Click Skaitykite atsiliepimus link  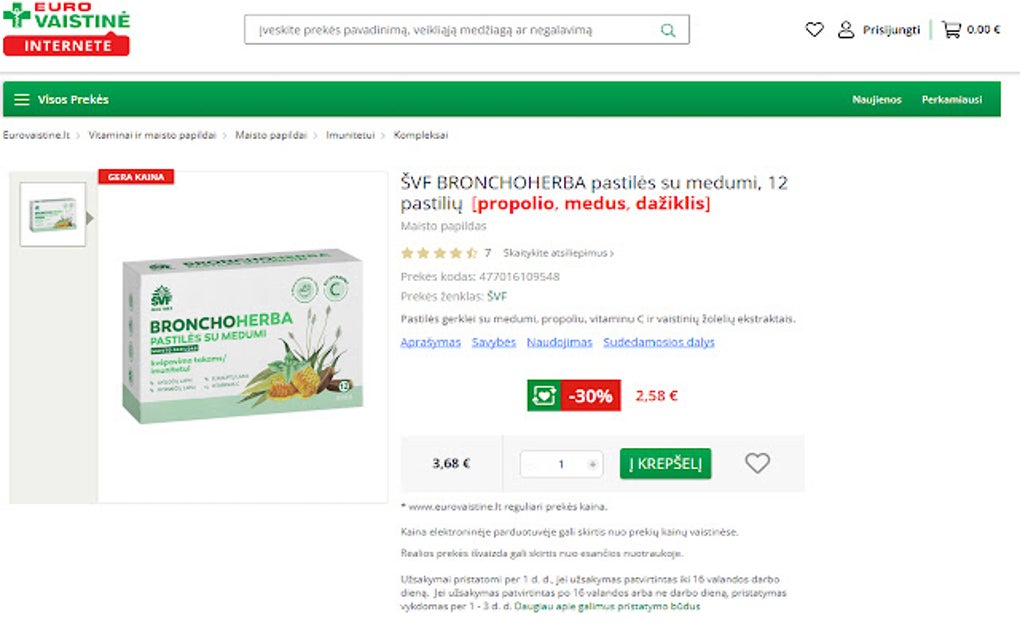[x=558, y=253]
